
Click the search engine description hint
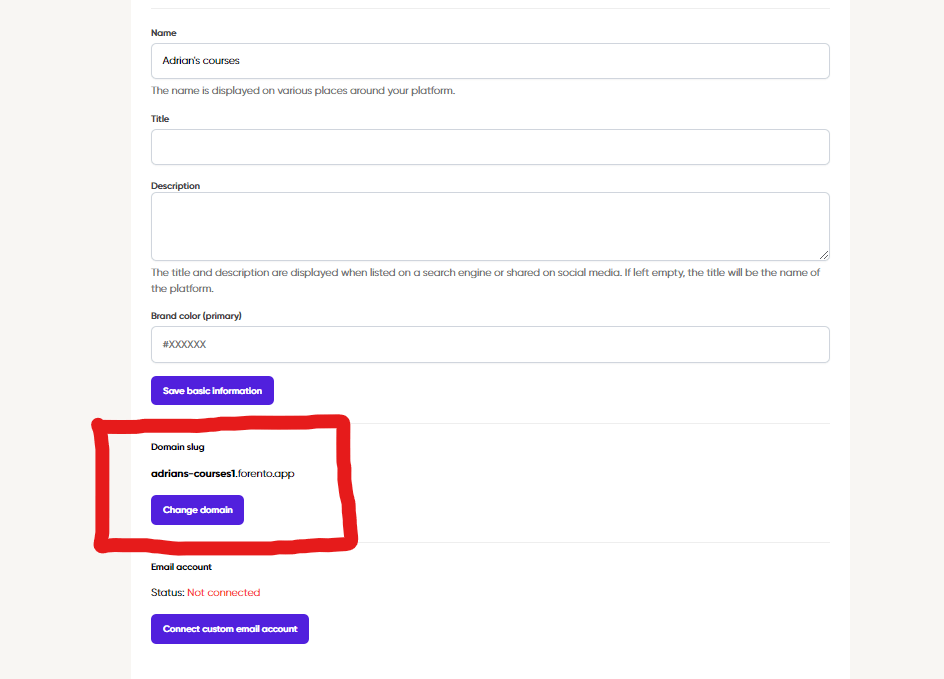485,281
